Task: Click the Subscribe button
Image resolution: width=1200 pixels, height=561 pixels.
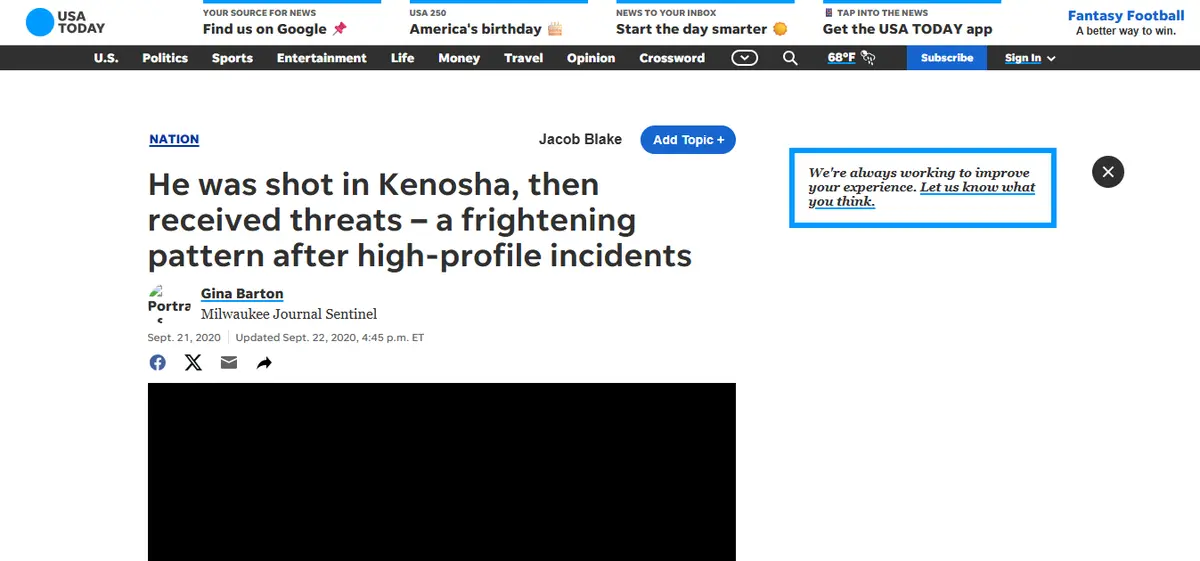Action: [947, 58]
